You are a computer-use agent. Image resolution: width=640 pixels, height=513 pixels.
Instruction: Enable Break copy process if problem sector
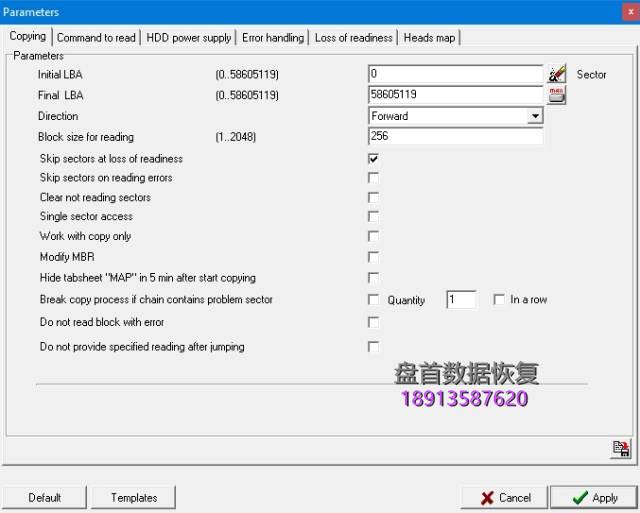pos(373,300)
